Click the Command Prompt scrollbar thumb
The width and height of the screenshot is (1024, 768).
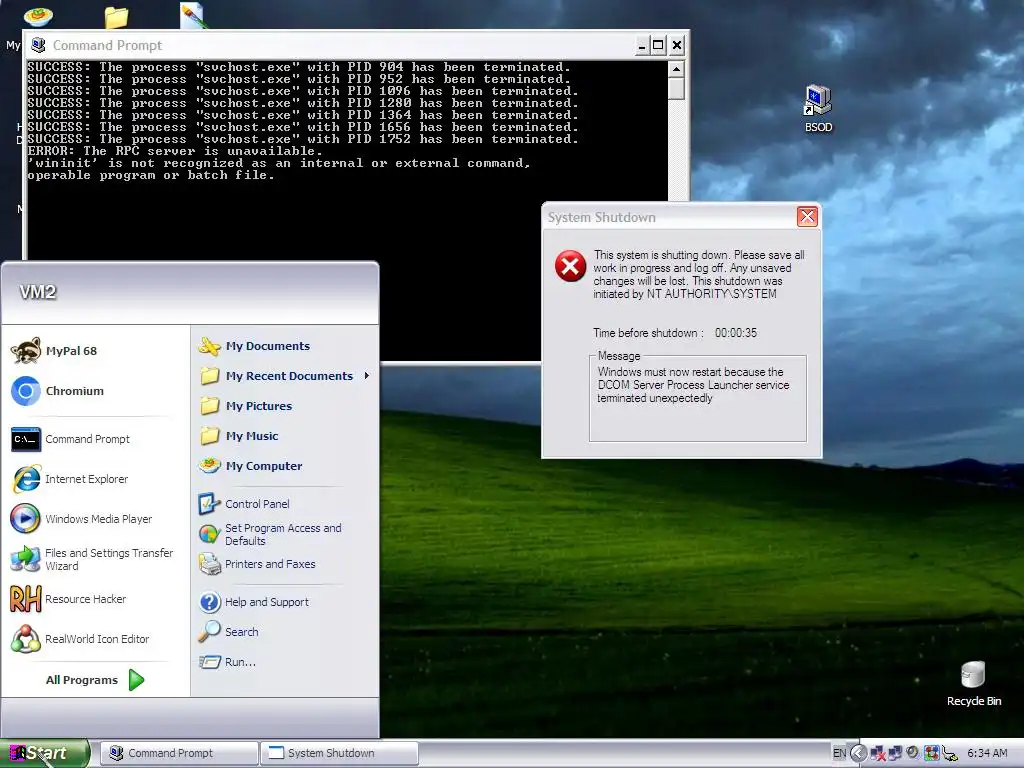coord(676,88)
